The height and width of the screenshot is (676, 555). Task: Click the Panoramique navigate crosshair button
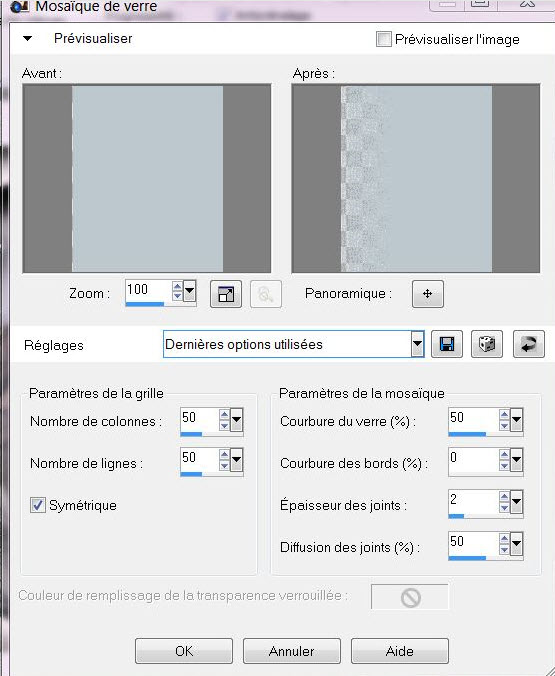click(x=427, y=294)
